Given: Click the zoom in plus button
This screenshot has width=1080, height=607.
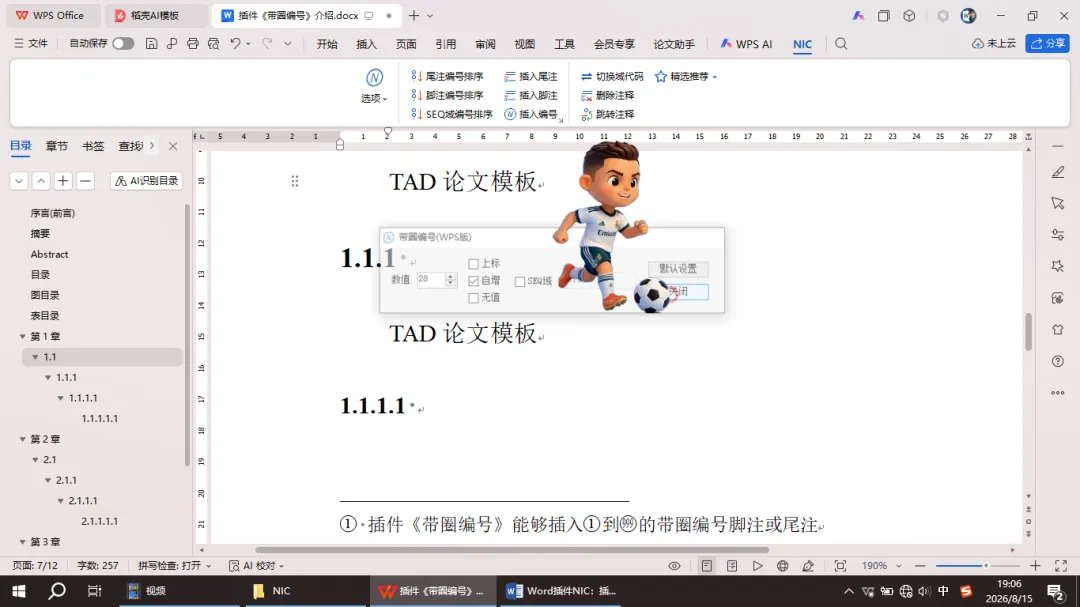Looking at the screenshot, I should 1035,566.
